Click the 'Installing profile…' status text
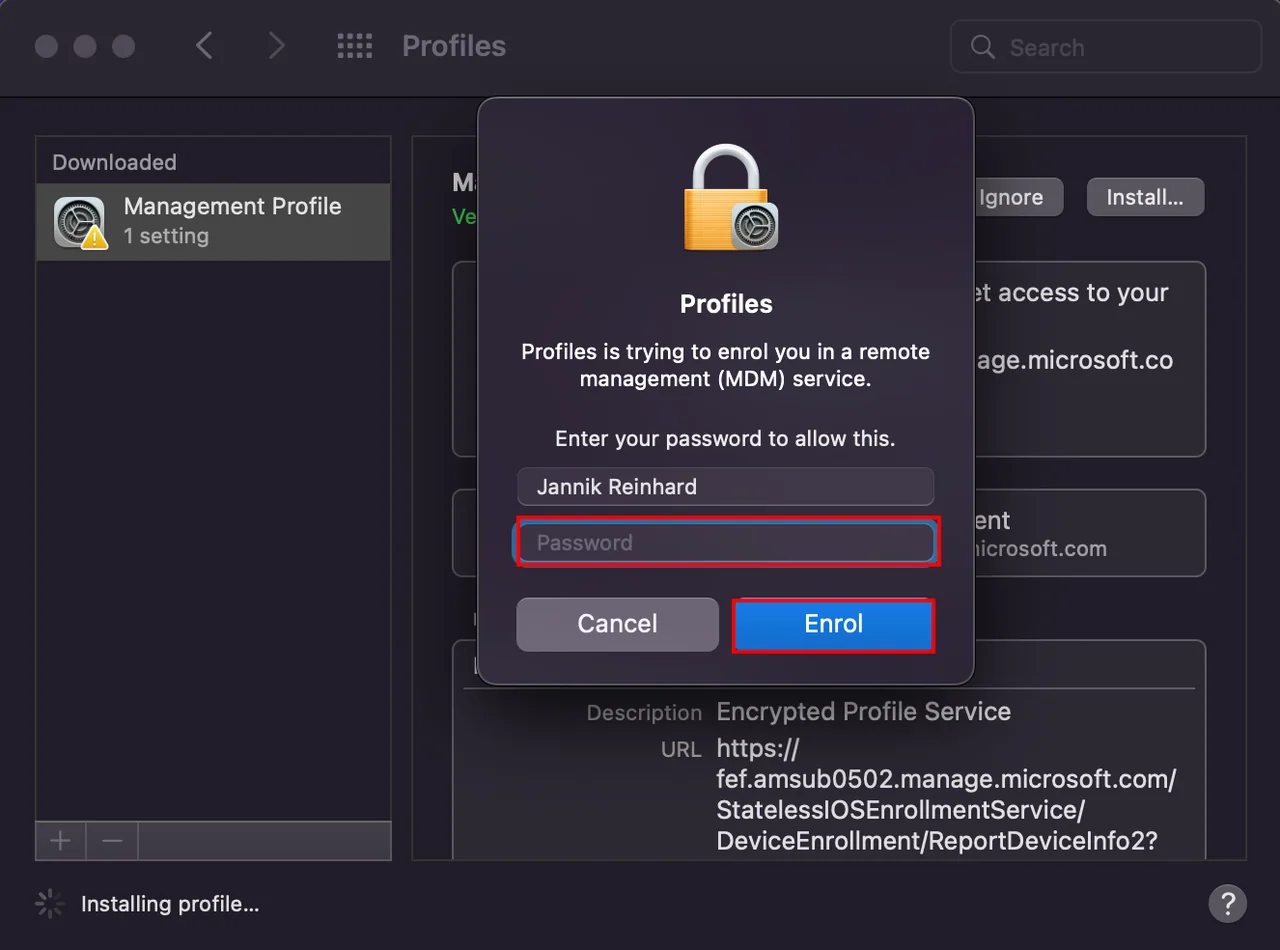1280x950 pixels. (170, 904)
